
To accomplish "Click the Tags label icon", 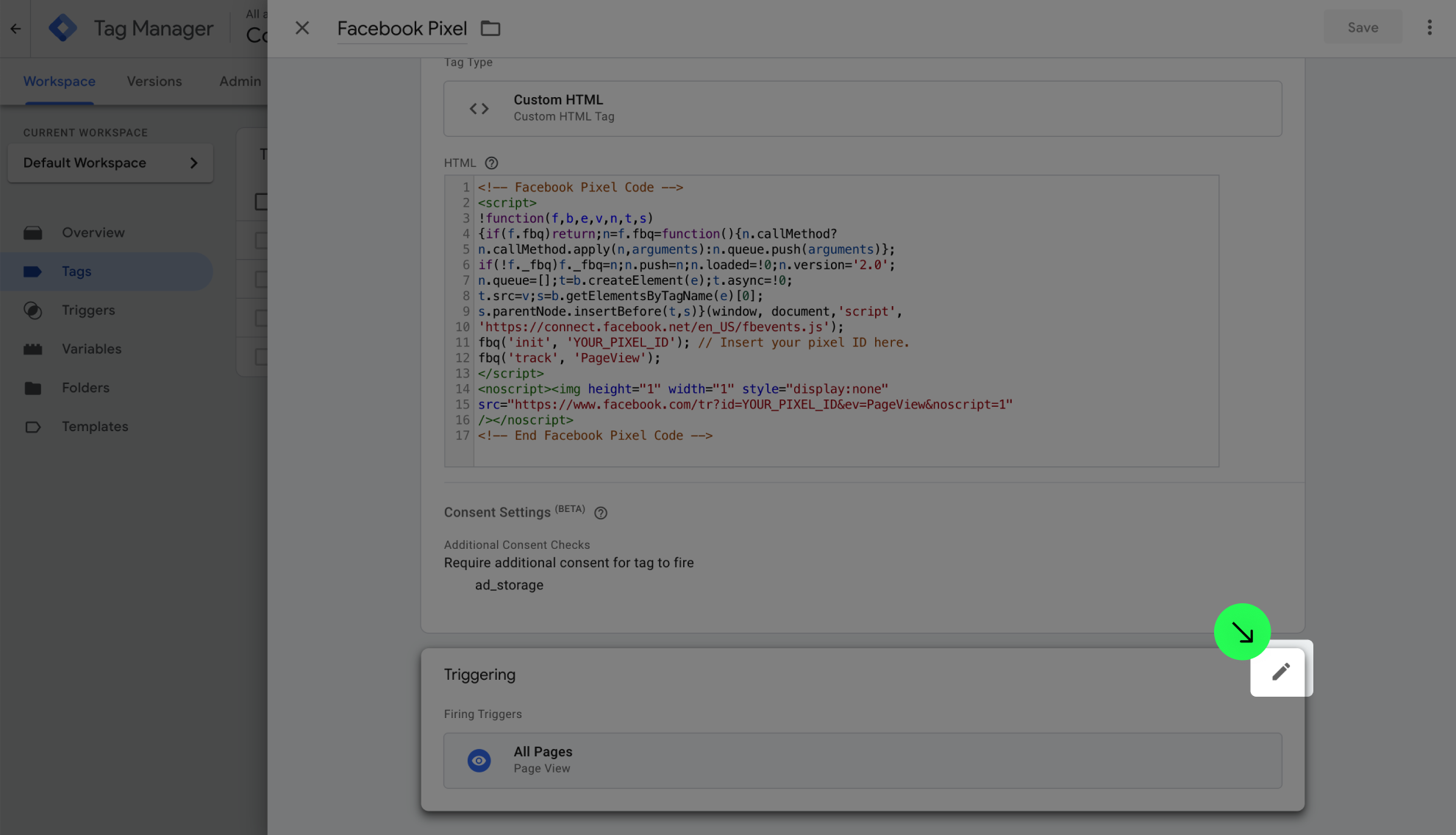I will coord(32,271).
